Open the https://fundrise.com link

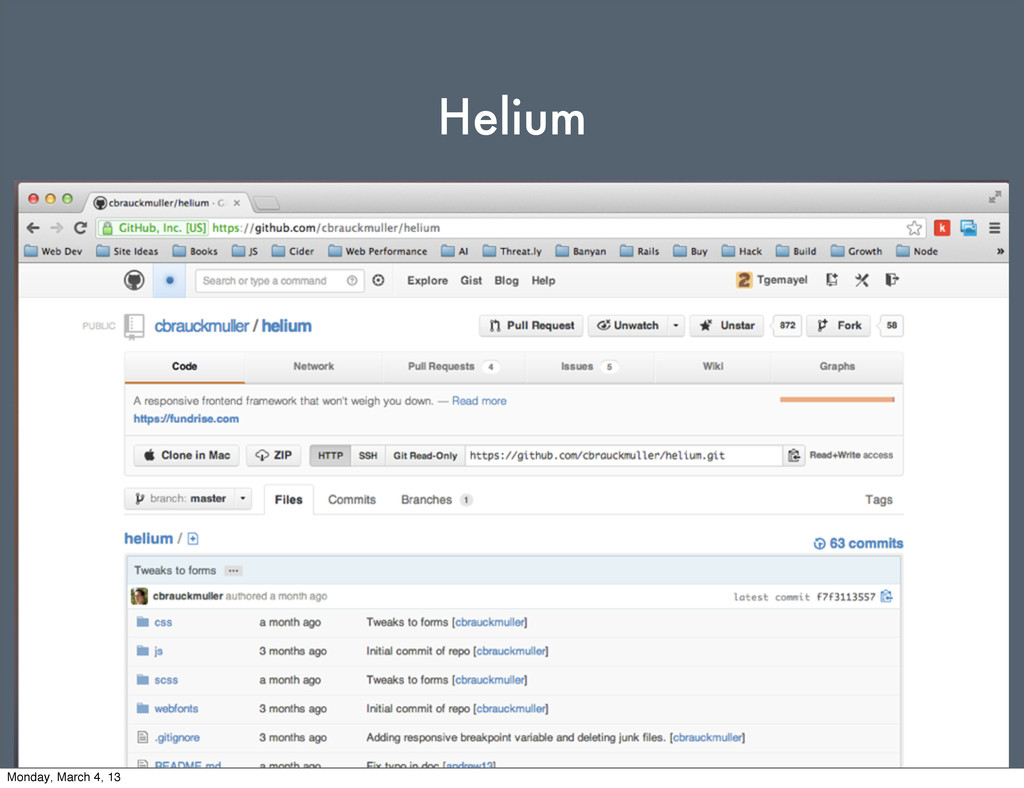[x=186, y=418]
